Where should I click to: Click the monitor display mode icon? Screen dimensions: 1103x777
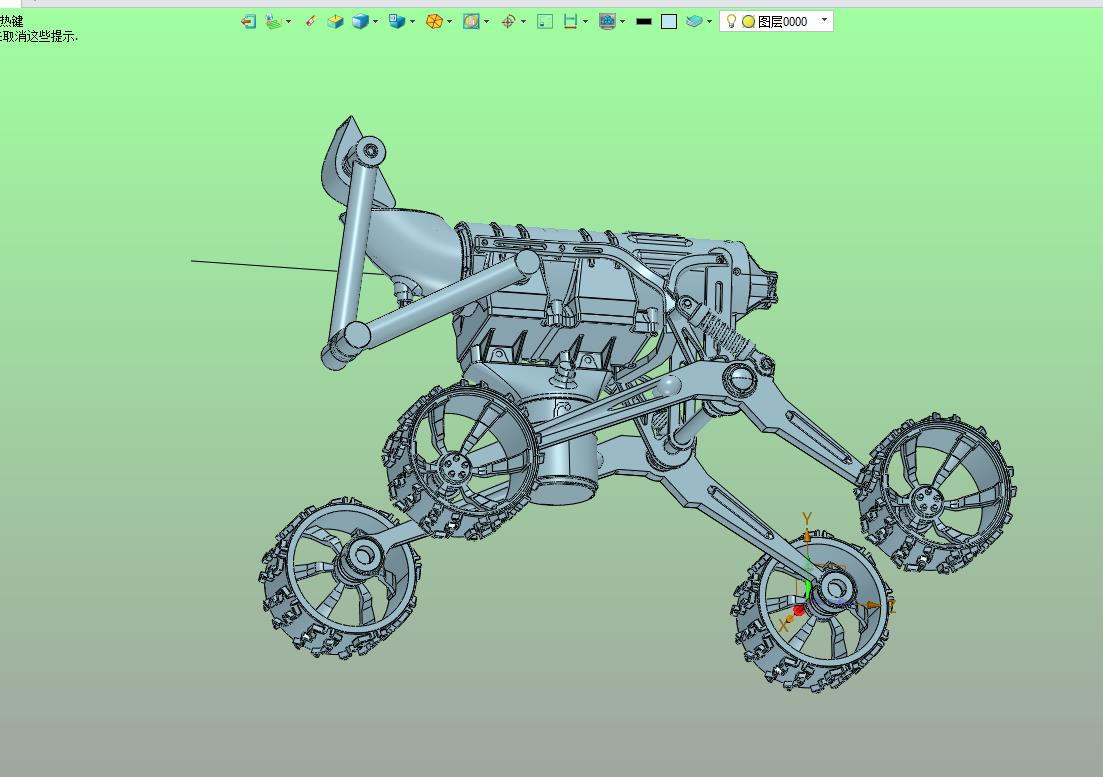[x=607, y=22]
